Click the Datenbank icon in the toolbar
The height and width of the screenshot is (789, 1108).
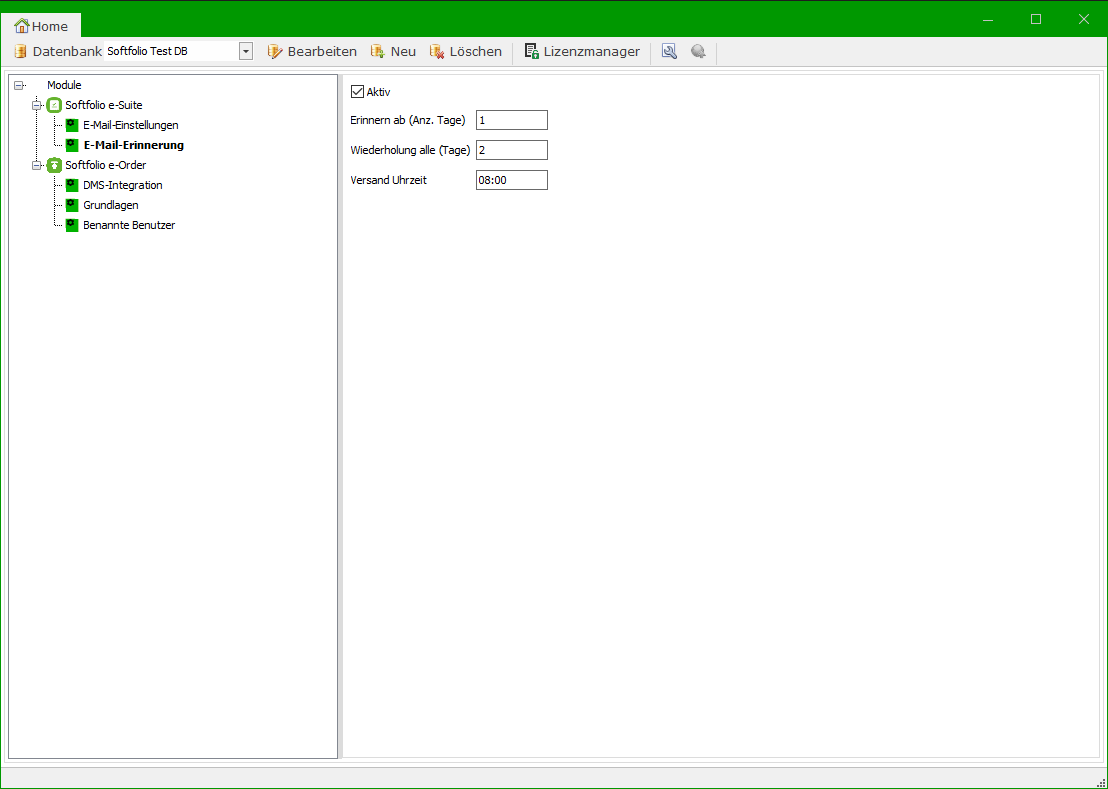click(x=20, y=51)
